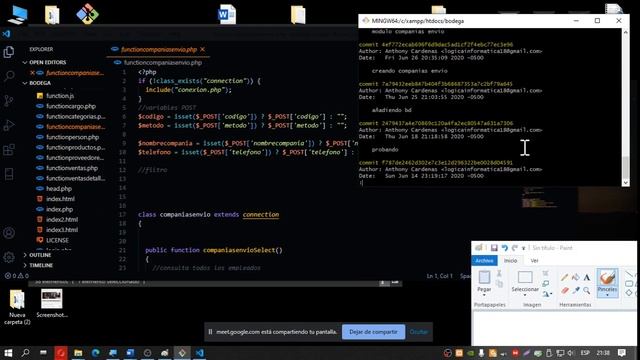Select the rectangle shape in Paint shapes gallery
The width and height of the screenshot is (640, 360).
click(629, 283)
